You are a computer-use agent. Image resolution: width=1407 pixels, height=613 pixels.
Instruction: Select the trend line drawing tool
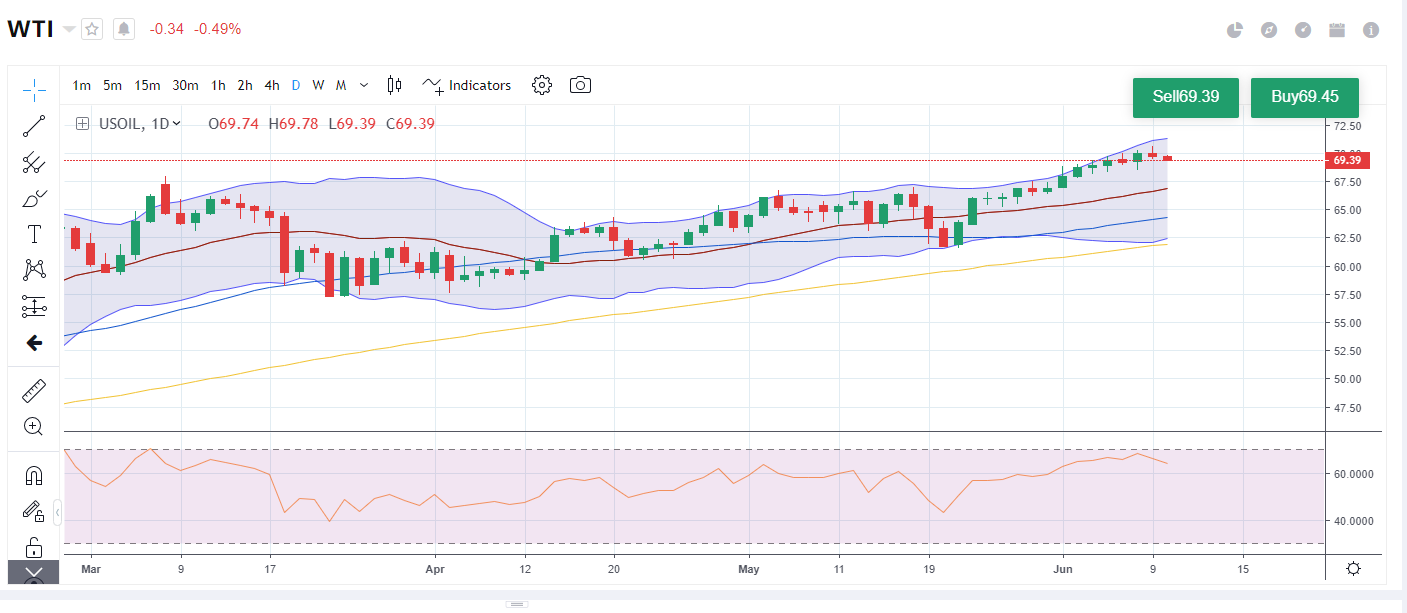[34, 126]
